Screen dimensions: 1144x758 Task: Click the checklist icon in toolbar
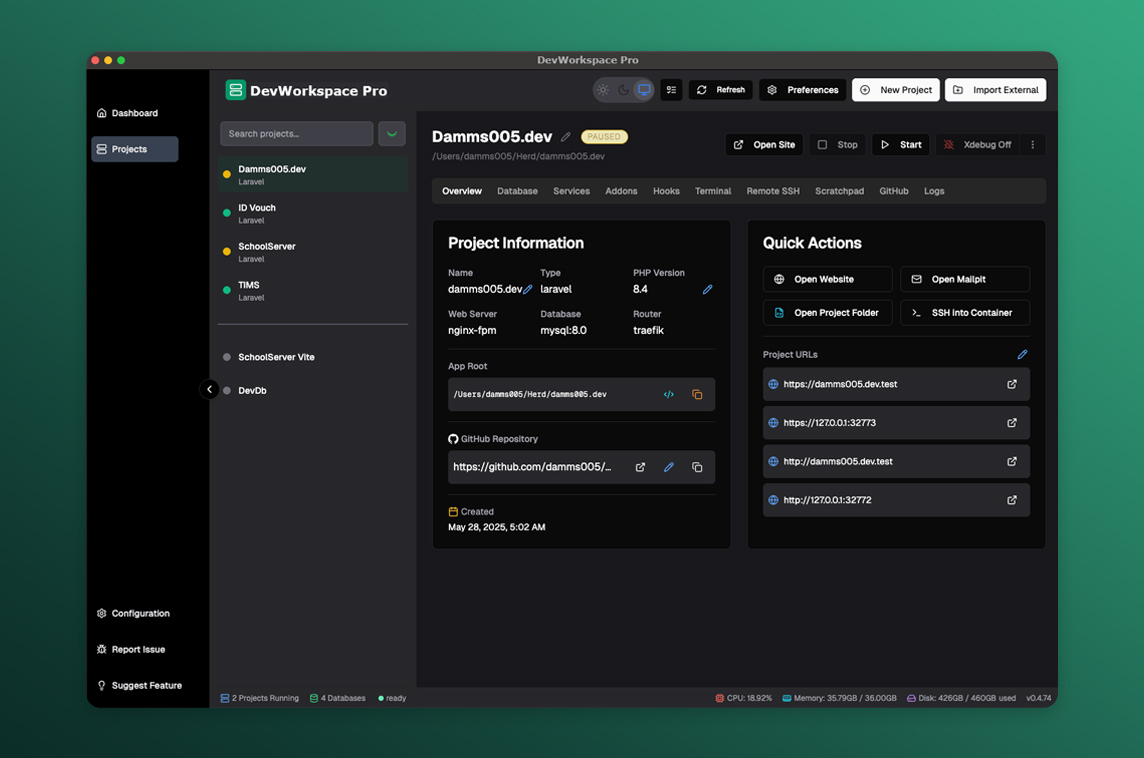point(671,90)
